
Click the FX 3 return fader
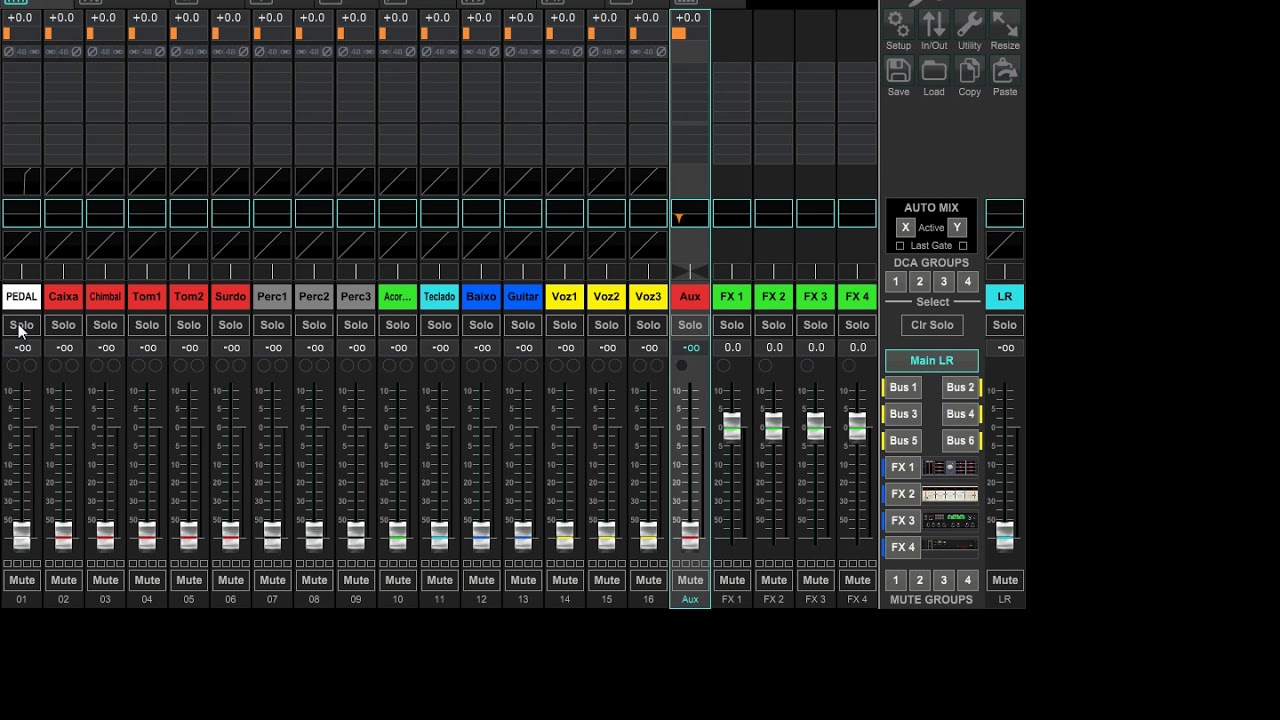(815, 426)
